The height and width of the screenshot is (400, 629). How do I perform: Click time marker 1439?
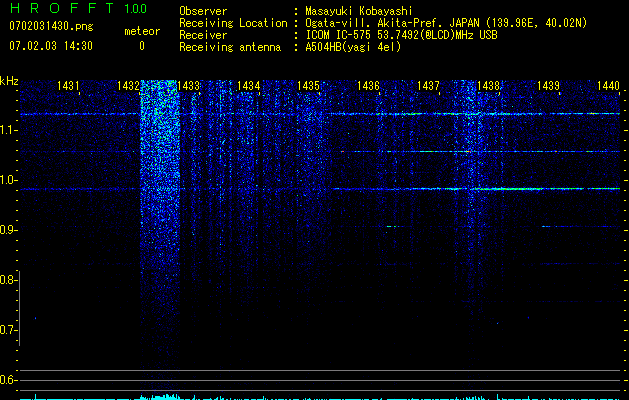548,86
